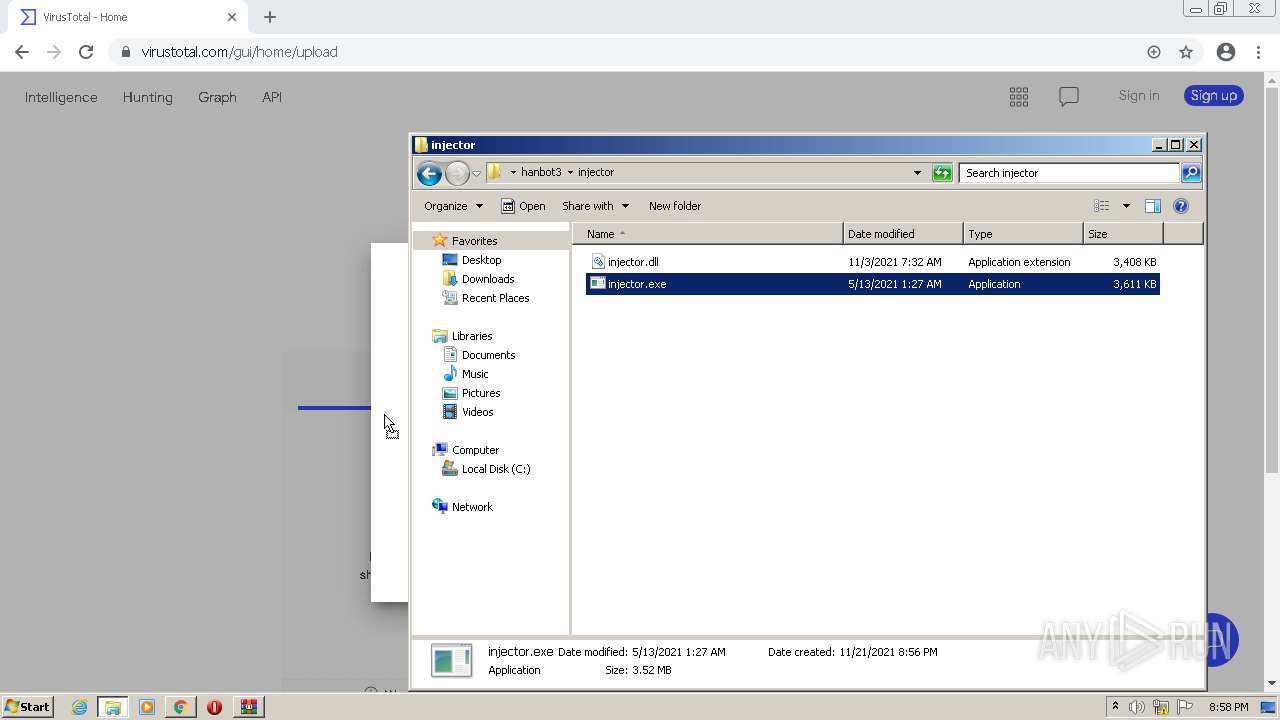The height and width of the screenshot is (720, 1280).
Task: Show hidden tray icons arrow
Action: click(x=1115, y=707)
